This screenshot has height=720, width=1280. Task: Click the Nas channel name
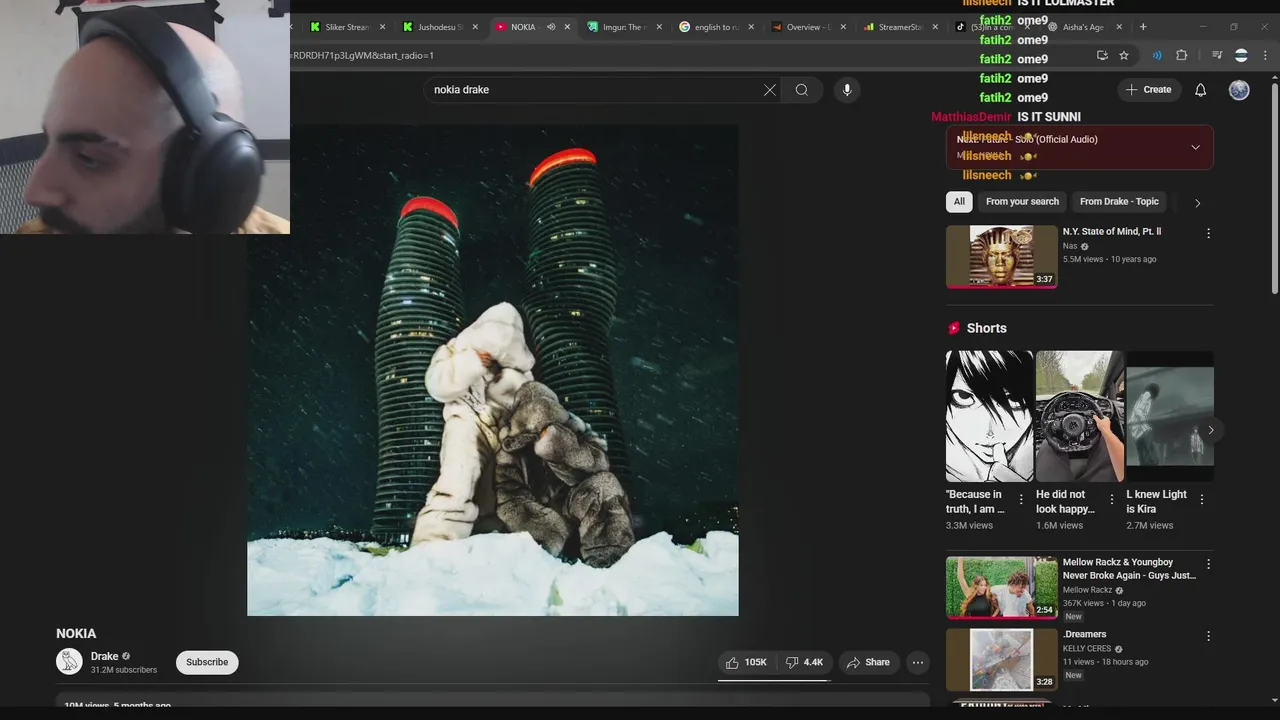pos(1070,246)
